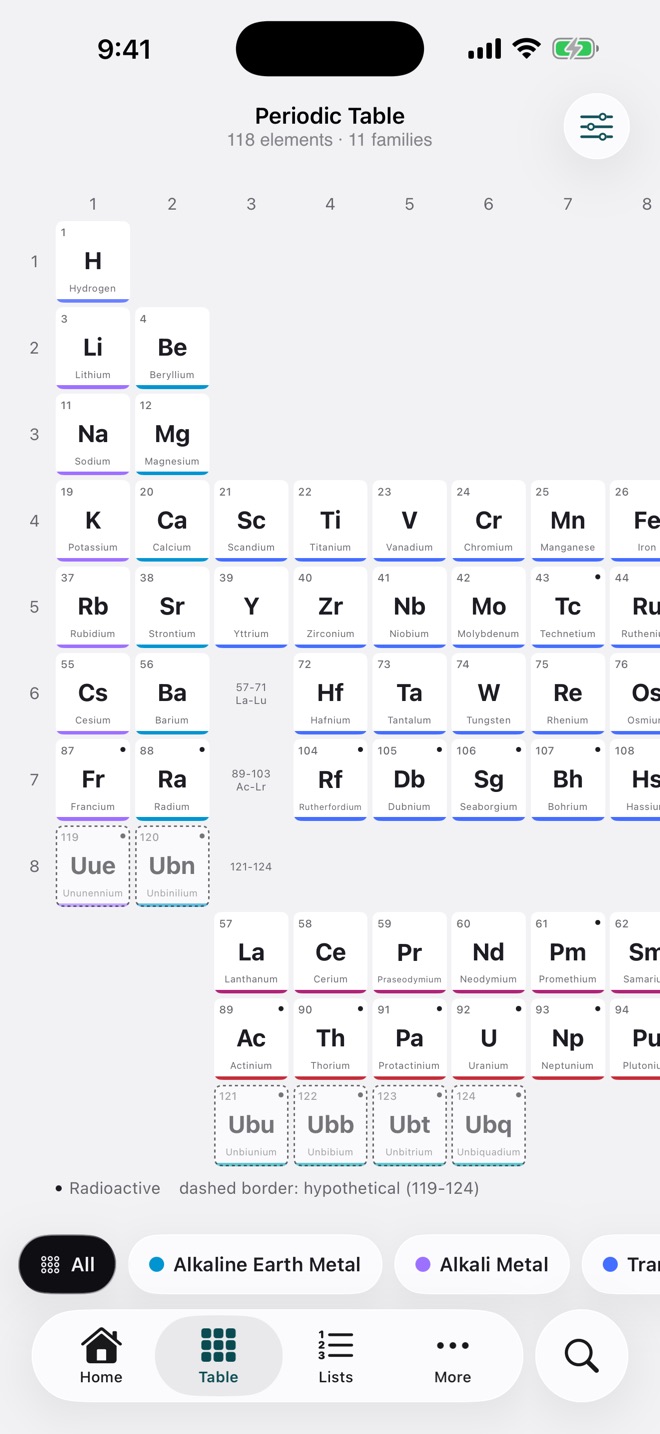Tap the Bohrium element tile

point(568,780)
